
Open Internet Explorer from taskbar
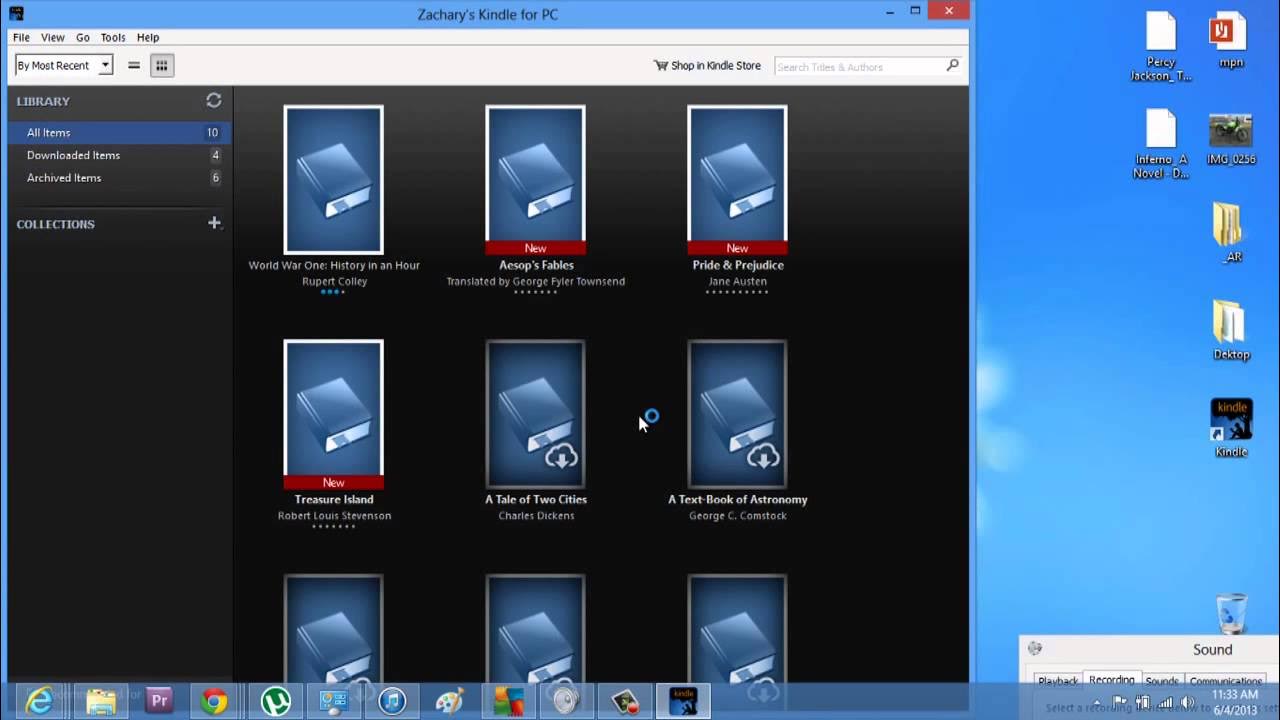point(39,701)
